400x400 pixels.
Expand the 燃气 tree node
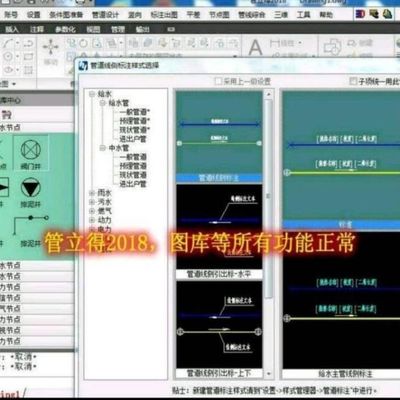coord(92,211)
